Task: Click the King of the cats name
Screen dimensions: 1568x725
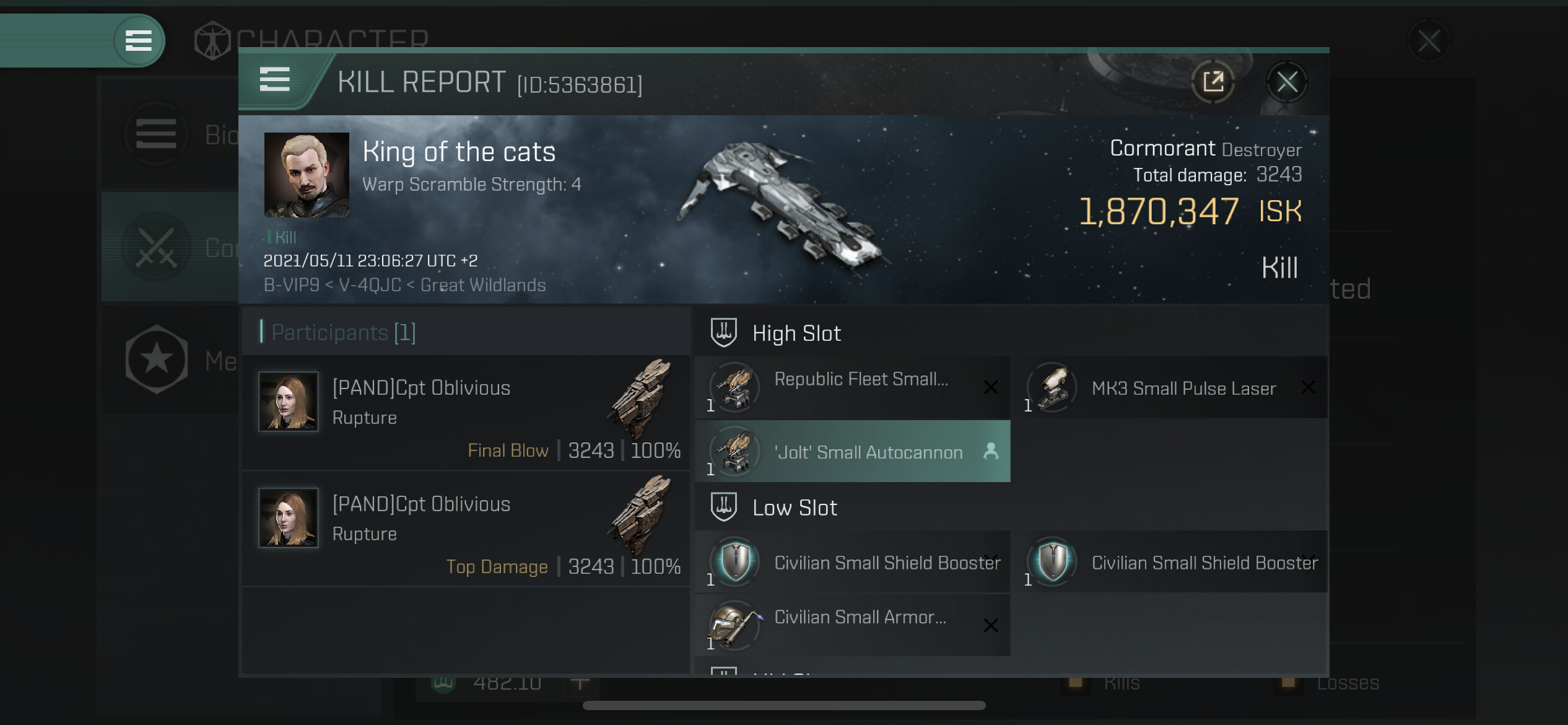Action: (459, 152)
